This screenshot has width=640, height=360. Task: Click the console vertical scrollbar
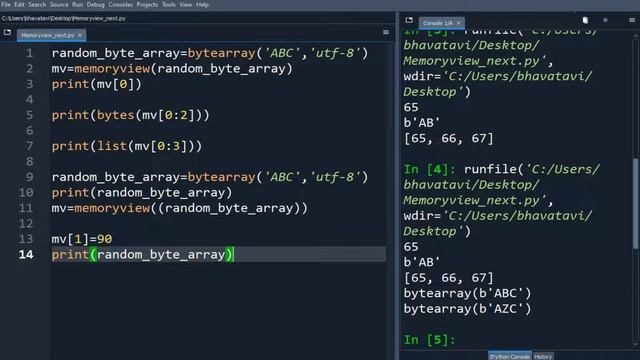636,203
